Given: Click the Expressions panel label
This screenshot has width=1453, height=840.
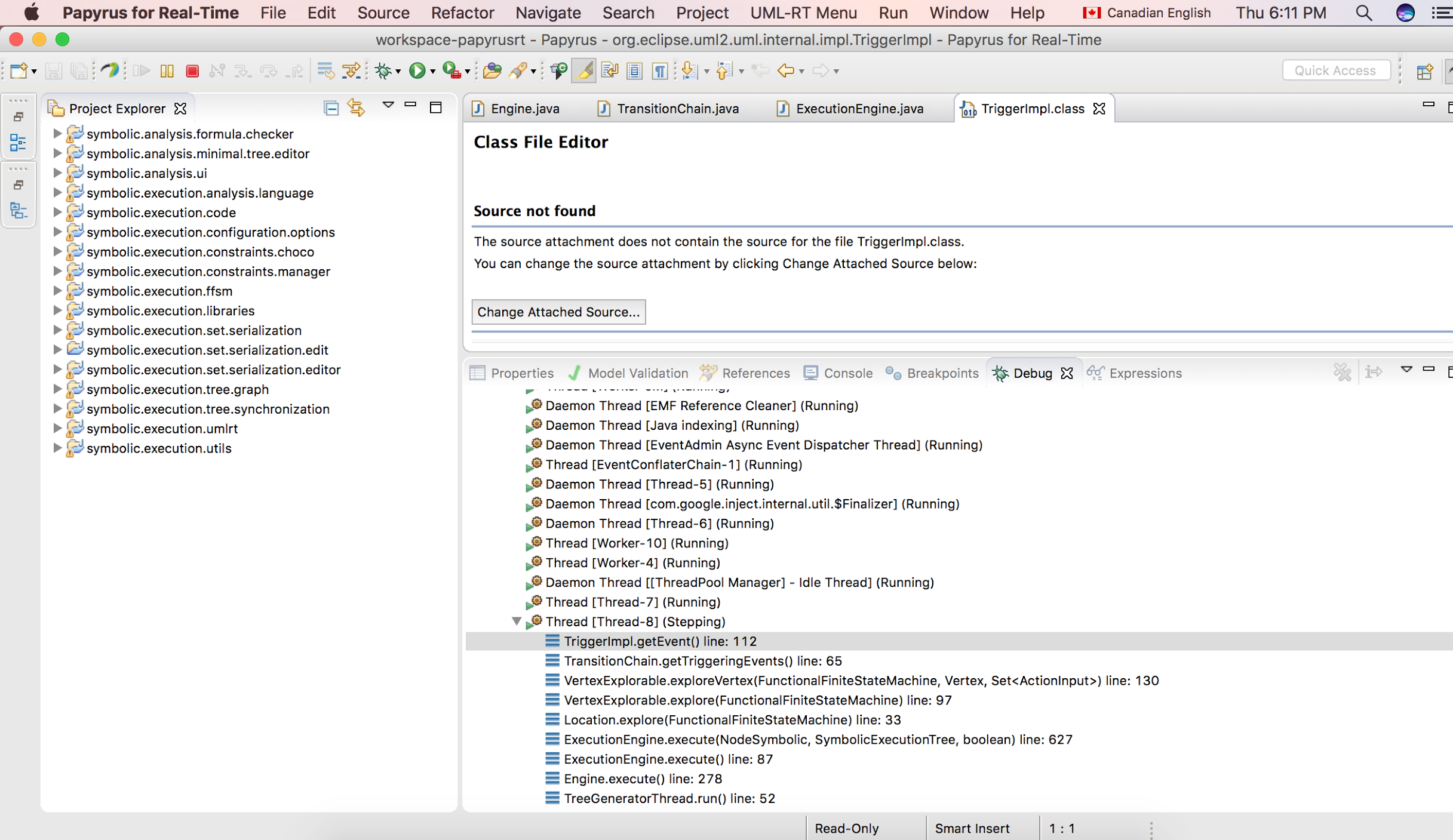Looking at the screenshot, I should pos(1145,372).
